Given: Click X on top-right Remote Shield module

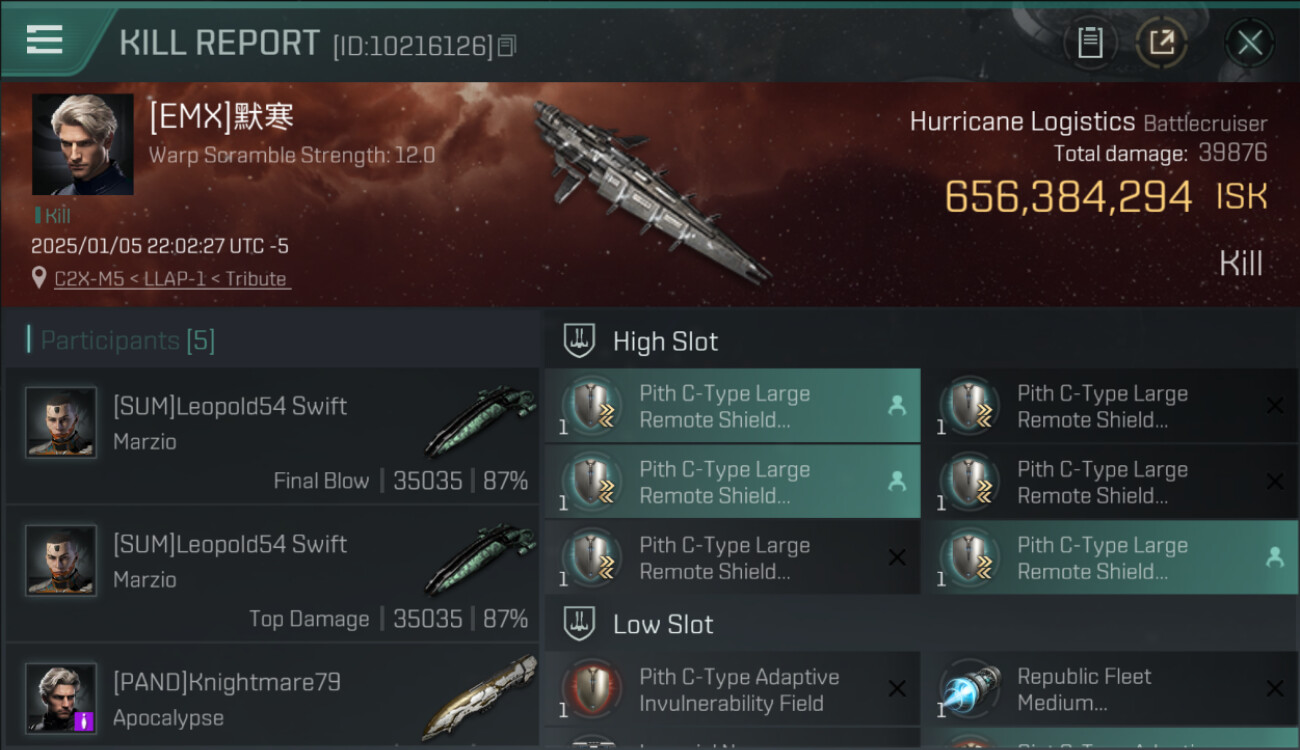Looking at the screenshot, I should pyautogui.click(x=1275, y=406).
